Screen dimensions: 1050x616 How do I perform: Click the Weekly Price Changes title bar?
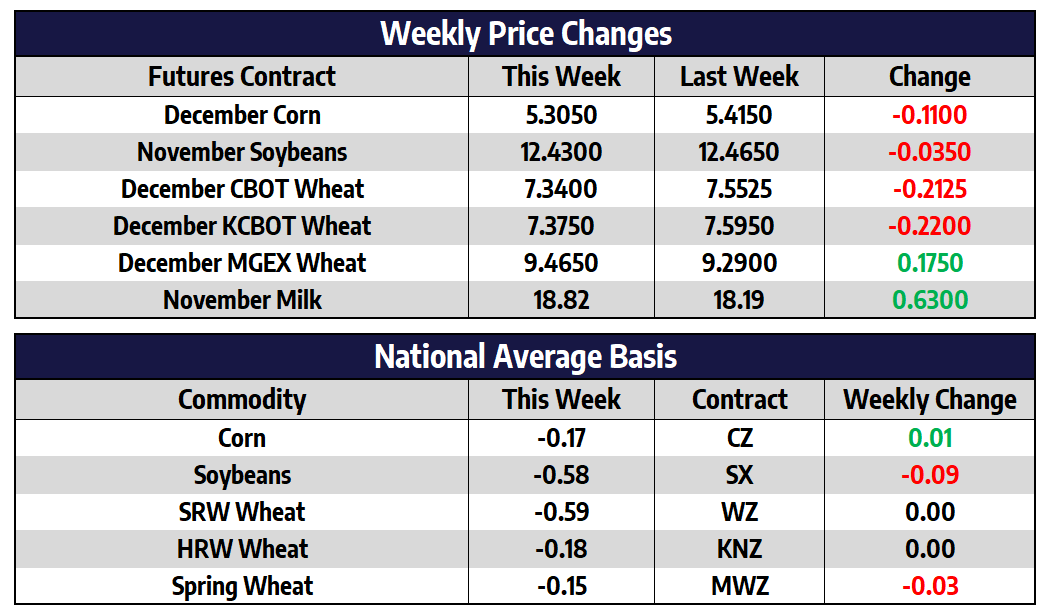[x=525, y=34]
